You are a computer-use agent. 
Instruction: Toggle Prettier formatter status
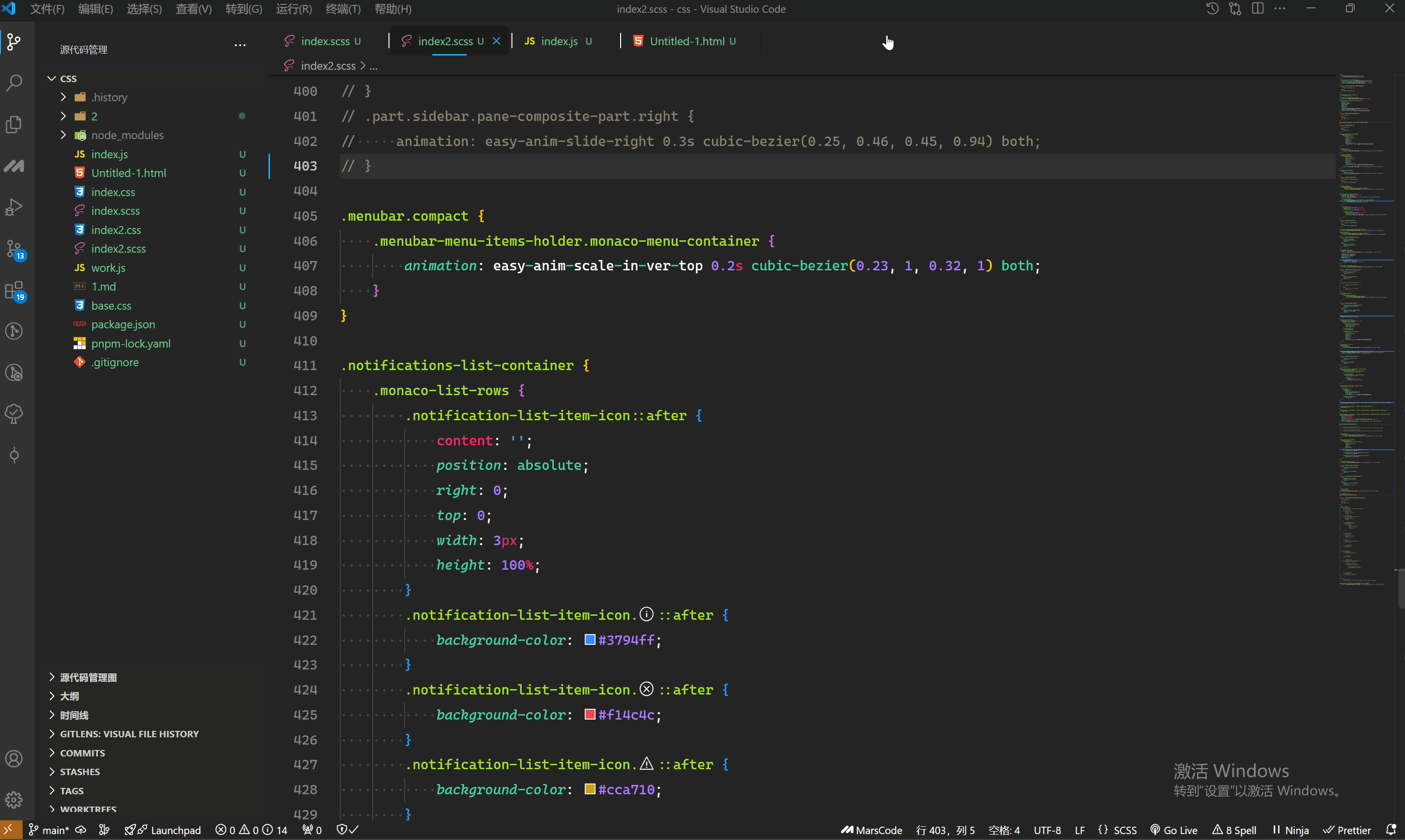1346,830
